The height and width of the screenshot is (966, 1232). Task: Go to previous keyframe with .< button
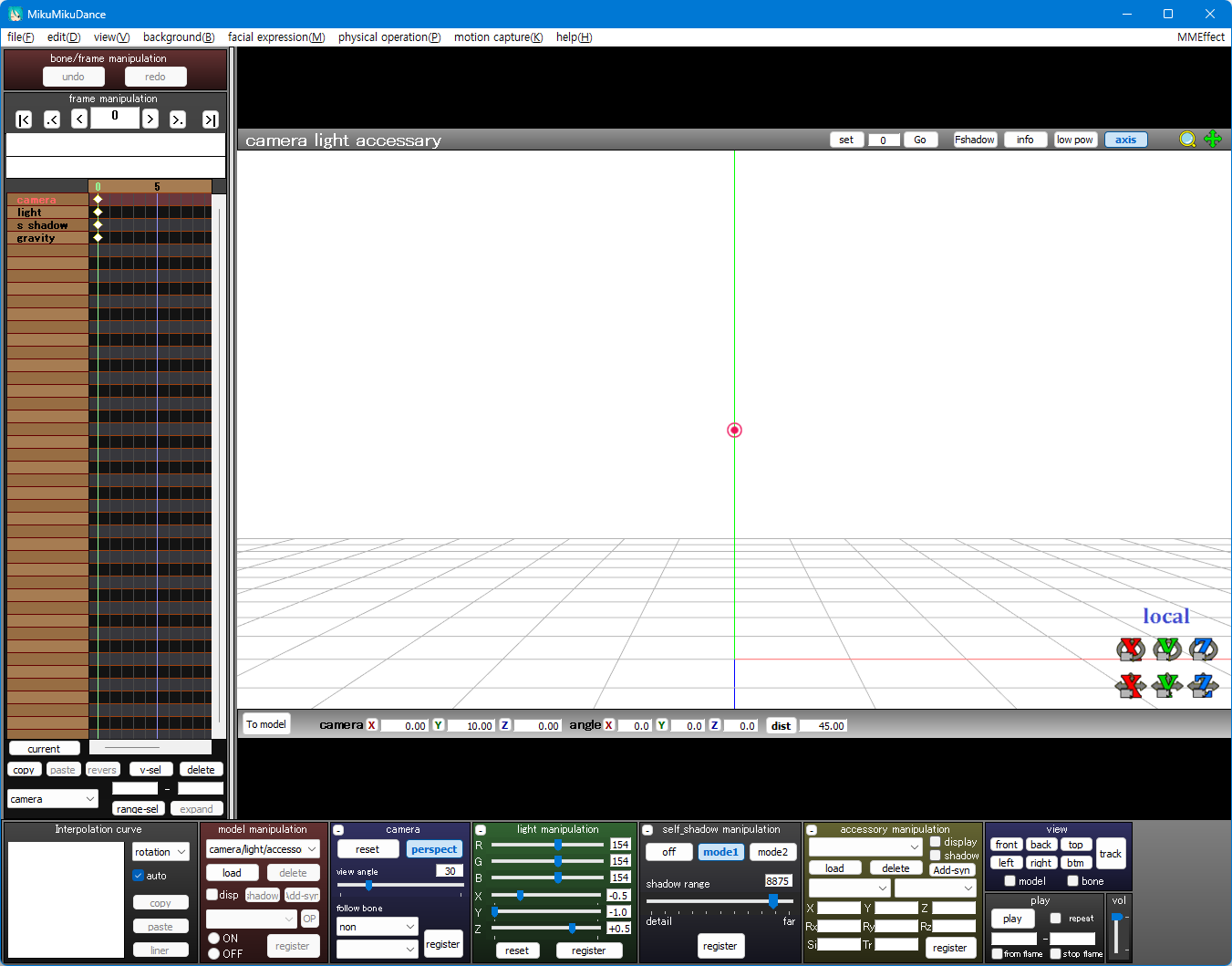(52, 119)
